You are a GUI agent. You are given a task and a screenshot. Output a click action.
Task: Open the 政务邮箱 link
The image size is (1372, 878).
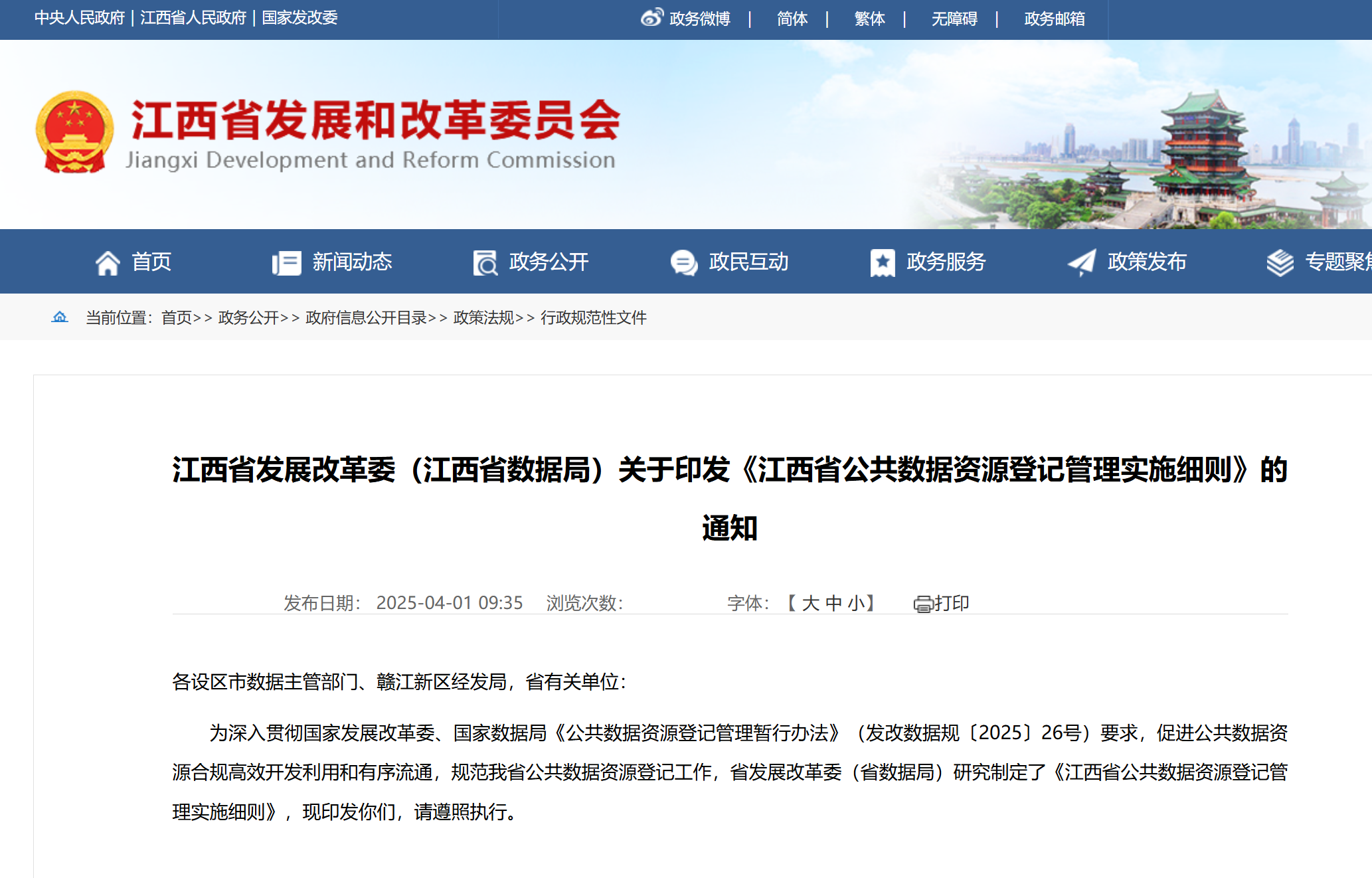coord(1054,19)
